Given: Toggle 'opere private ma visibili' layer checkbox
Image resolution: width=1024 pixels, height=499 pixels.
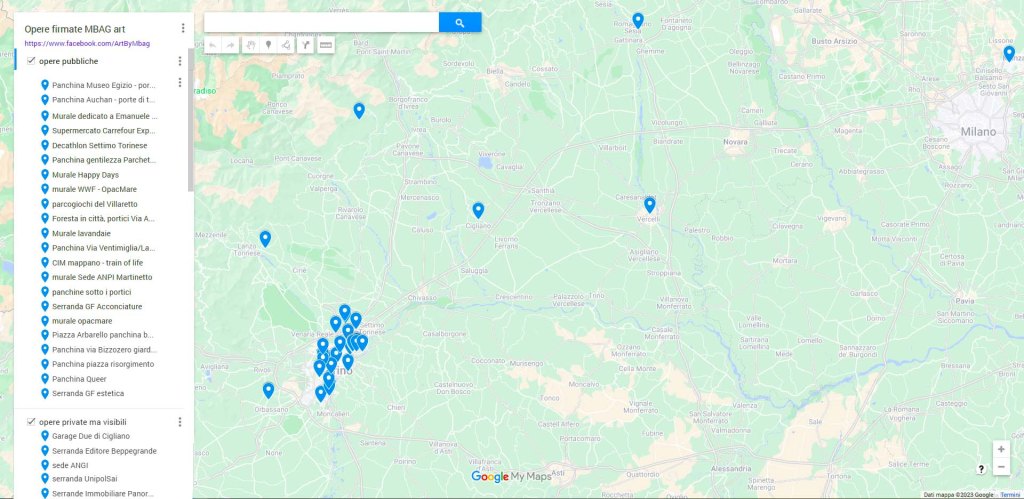Looking at the screenshot, I should pos(32,422).
